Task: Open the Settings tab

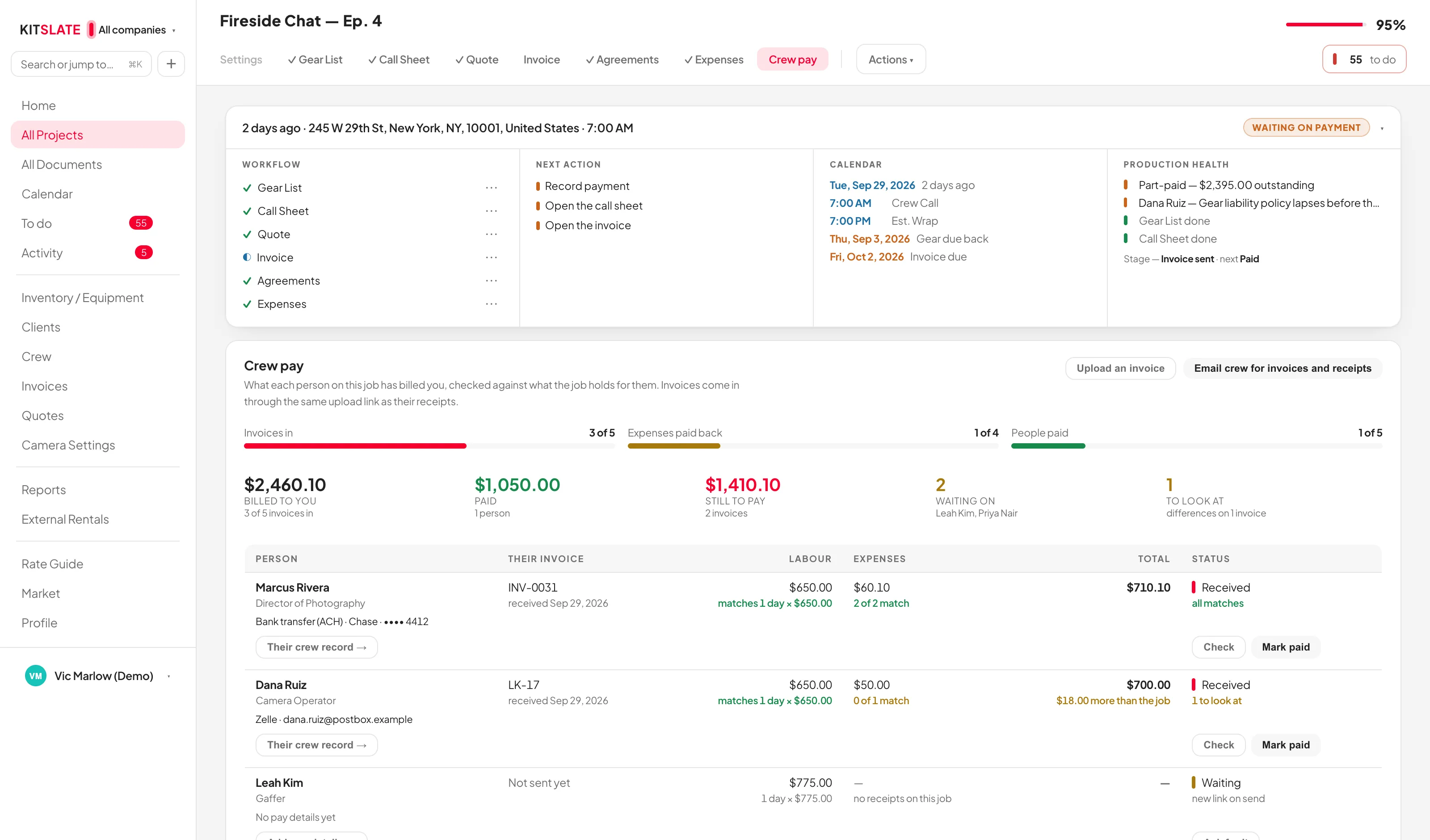Action: point(241,59)
